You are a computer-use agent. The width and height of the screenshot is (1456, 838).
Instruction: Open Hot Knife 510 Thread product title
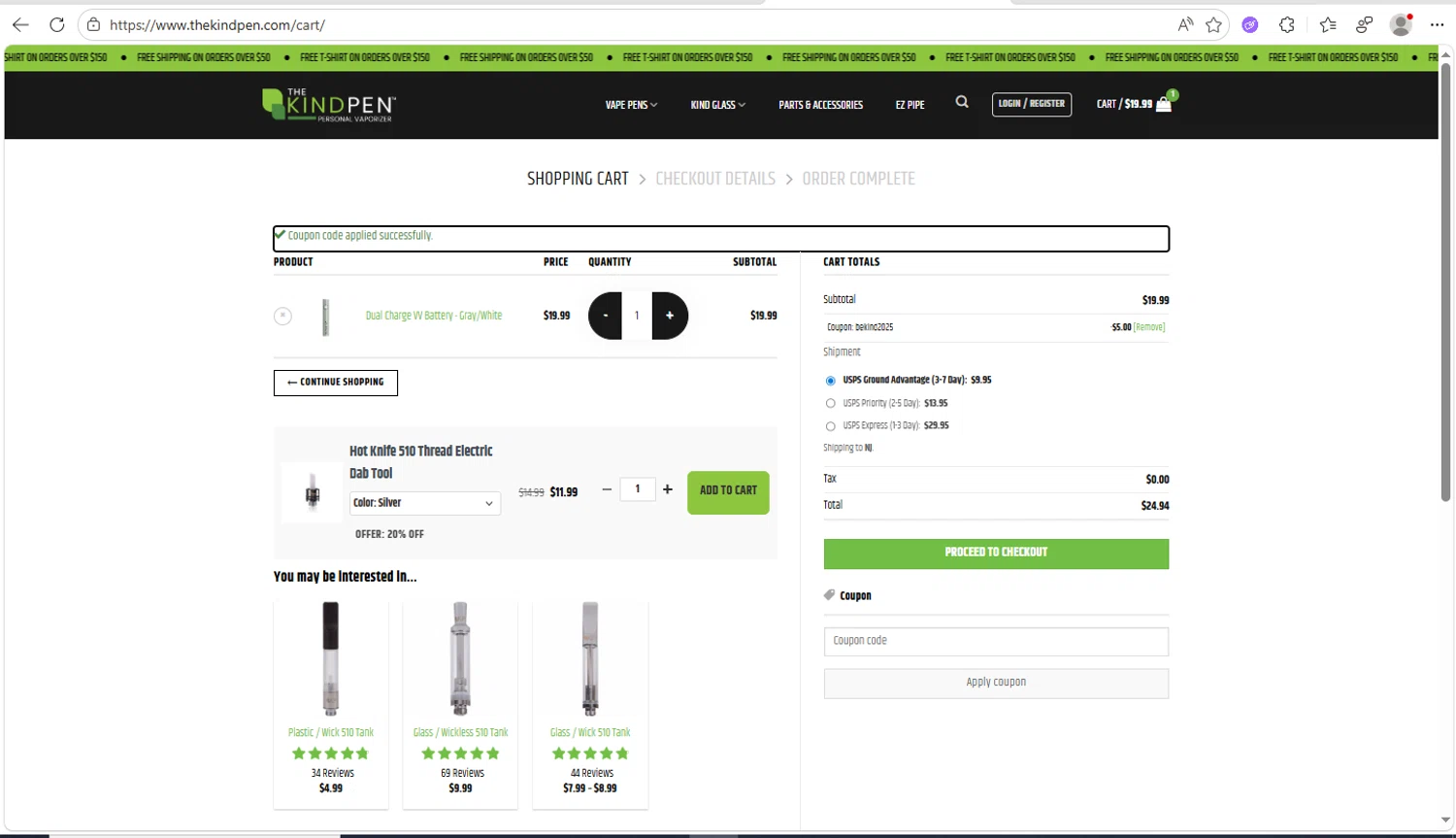(x=421, y=462)
